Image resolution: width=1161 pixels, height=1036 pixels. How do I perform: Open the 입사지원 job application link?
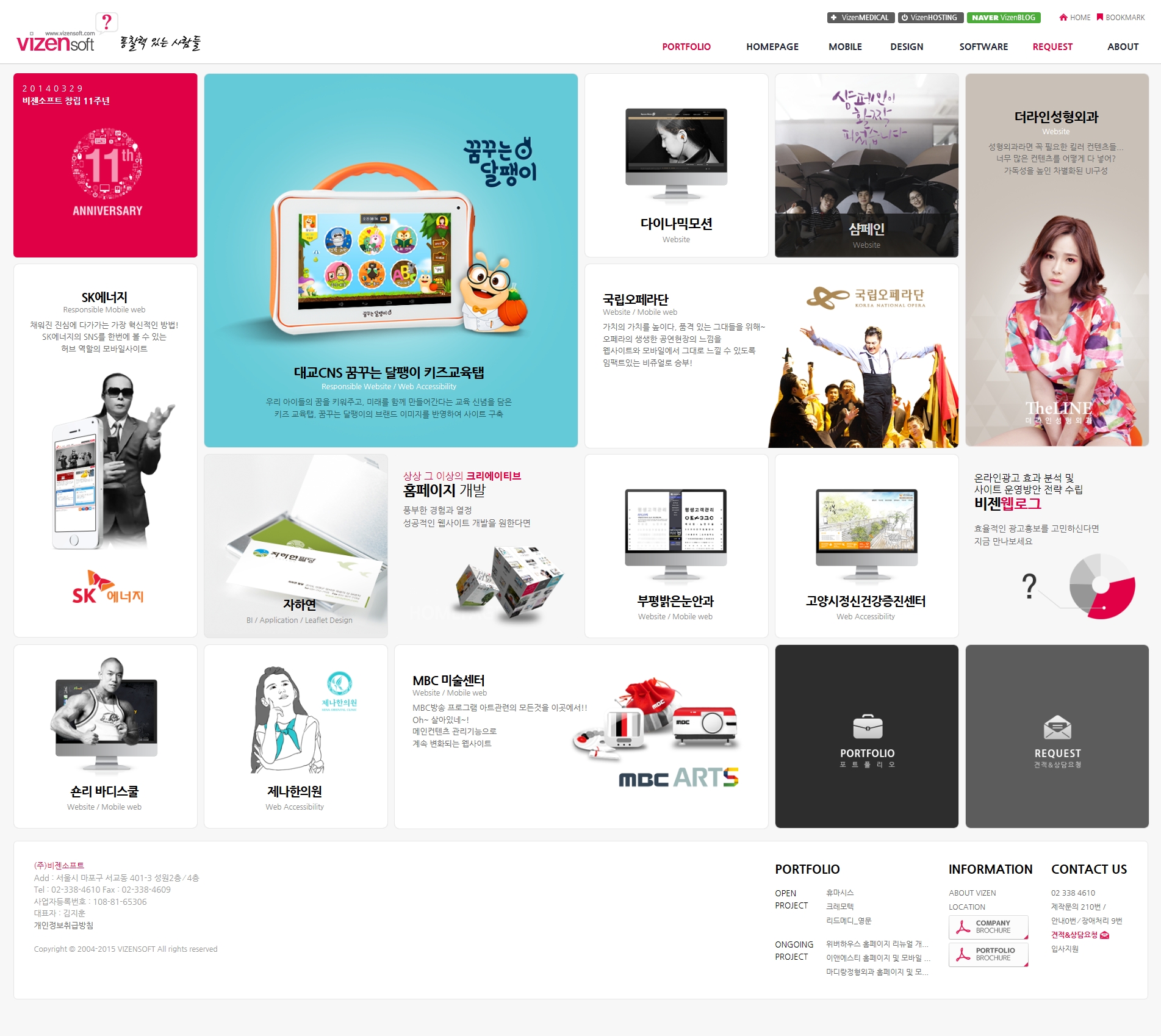pyautogui.click(x=1065, y=949)
